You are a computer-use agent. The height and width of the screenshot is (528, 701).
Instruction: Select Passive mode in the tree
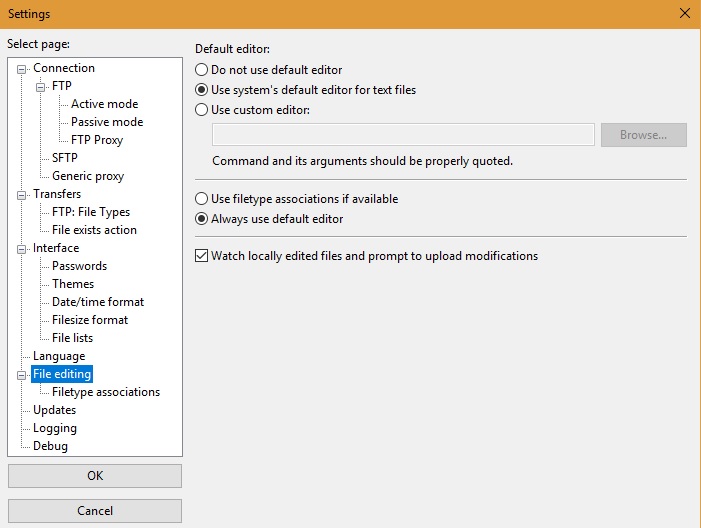tap(107, 122)
